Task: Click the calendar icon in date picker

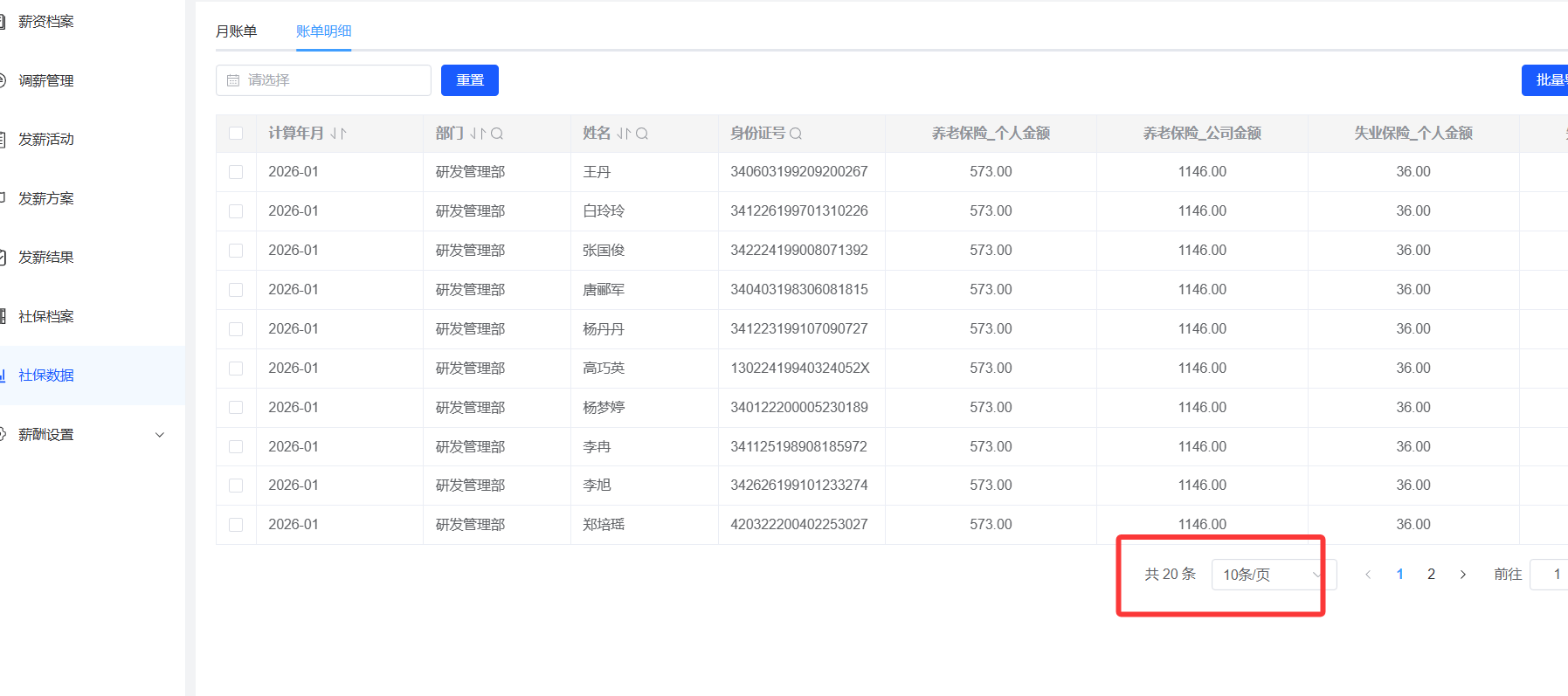Action: pyautogui.click(x=233, y=80)
